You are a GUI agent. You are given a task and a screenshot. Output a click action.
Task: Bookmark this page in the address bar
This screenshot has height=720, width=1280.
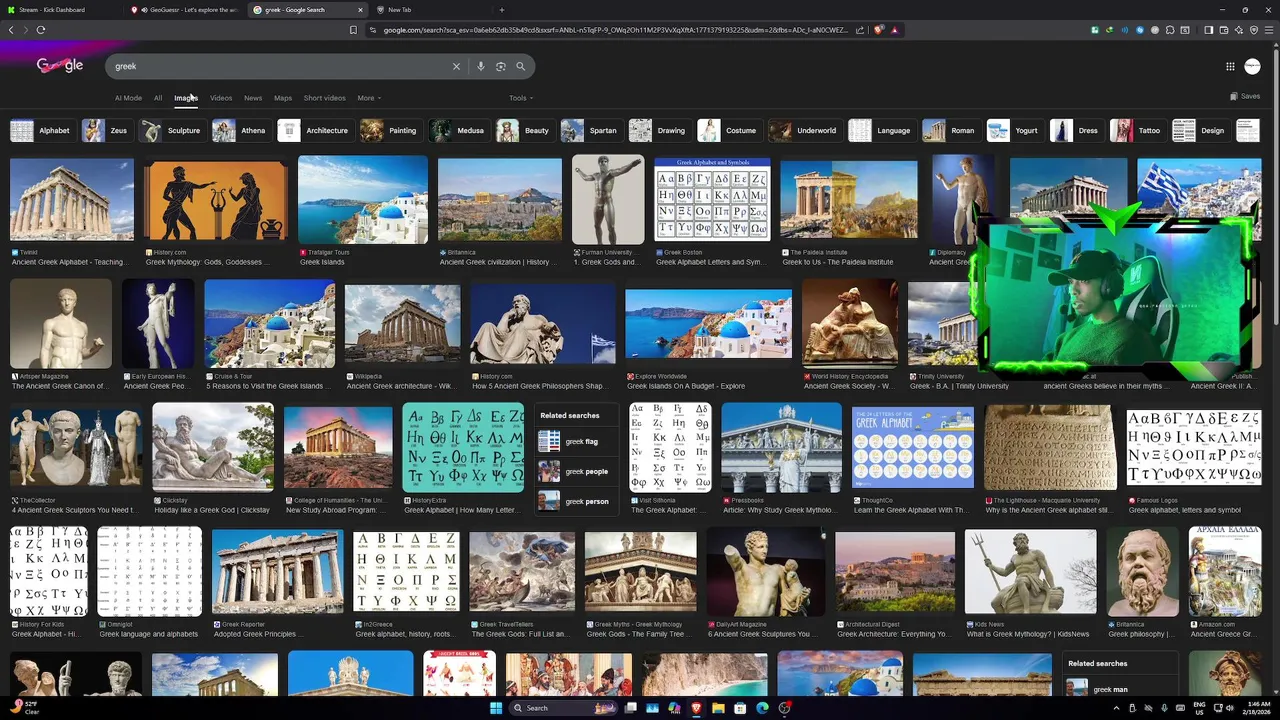click(353, 30)
